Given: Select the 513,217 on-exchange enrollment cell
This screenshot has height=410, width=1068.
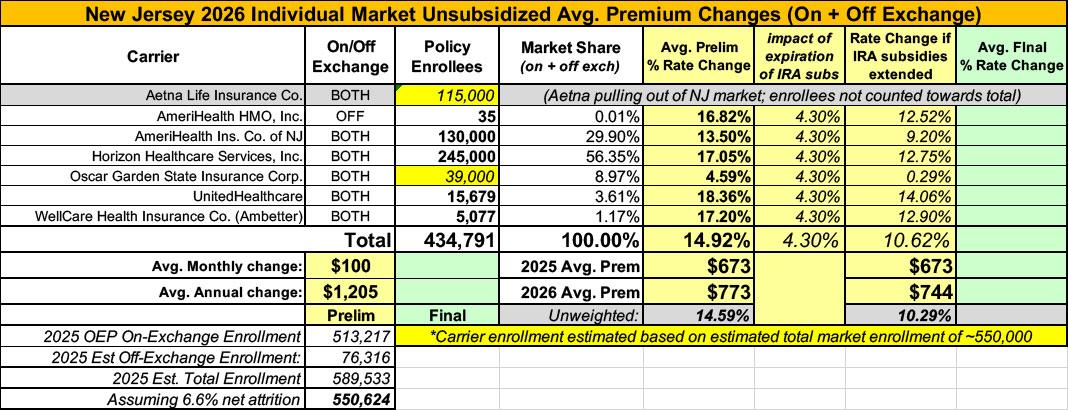Looking at the screenshot, I should coord(353,336).
